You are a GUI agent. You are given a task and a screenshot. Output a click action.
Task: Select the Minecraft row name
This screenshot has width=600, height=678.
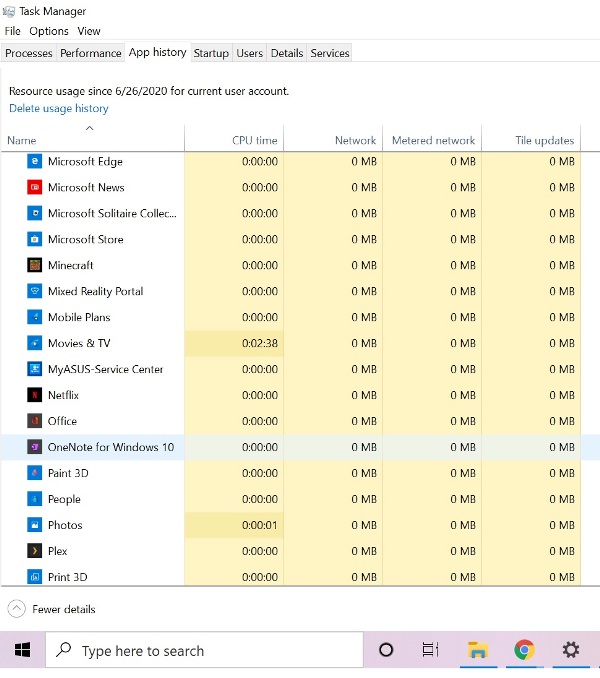pos(70,265)
